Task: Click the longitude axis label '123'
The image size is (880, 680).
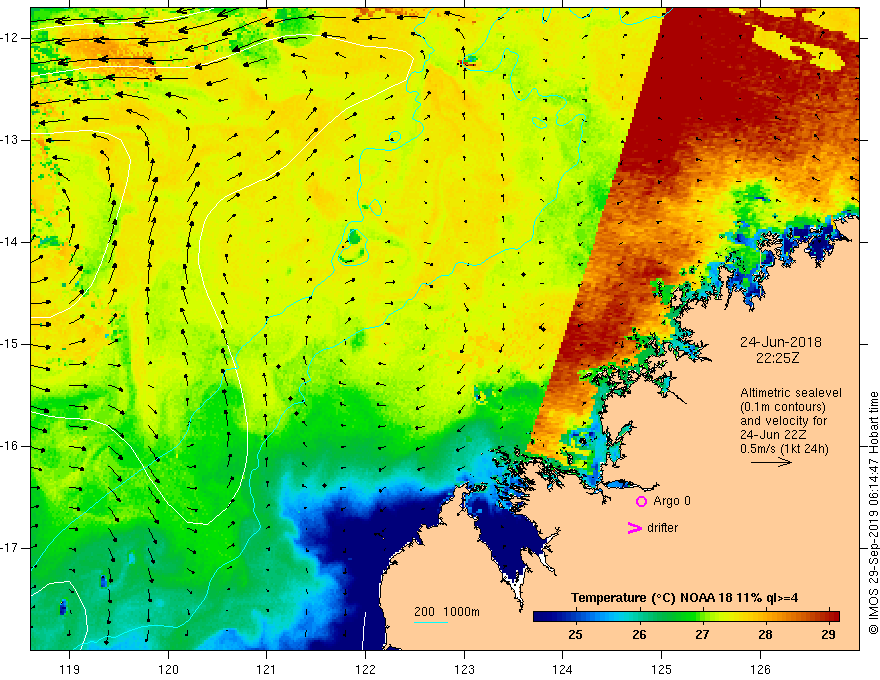Action: 464,669
